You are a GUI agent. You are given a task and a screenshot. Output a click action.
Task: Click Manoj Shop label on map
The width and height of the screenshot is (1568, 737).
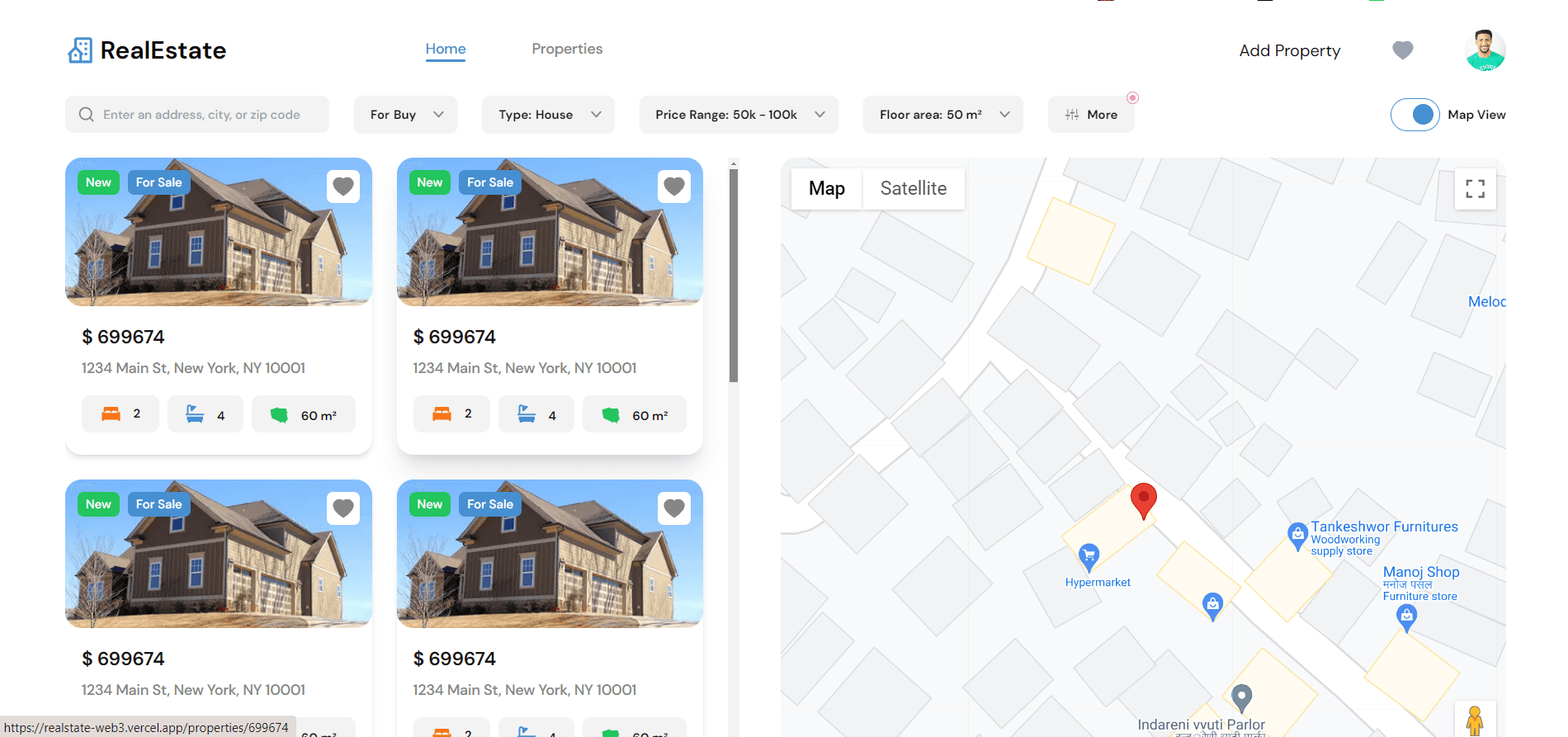coord(1421,572)
